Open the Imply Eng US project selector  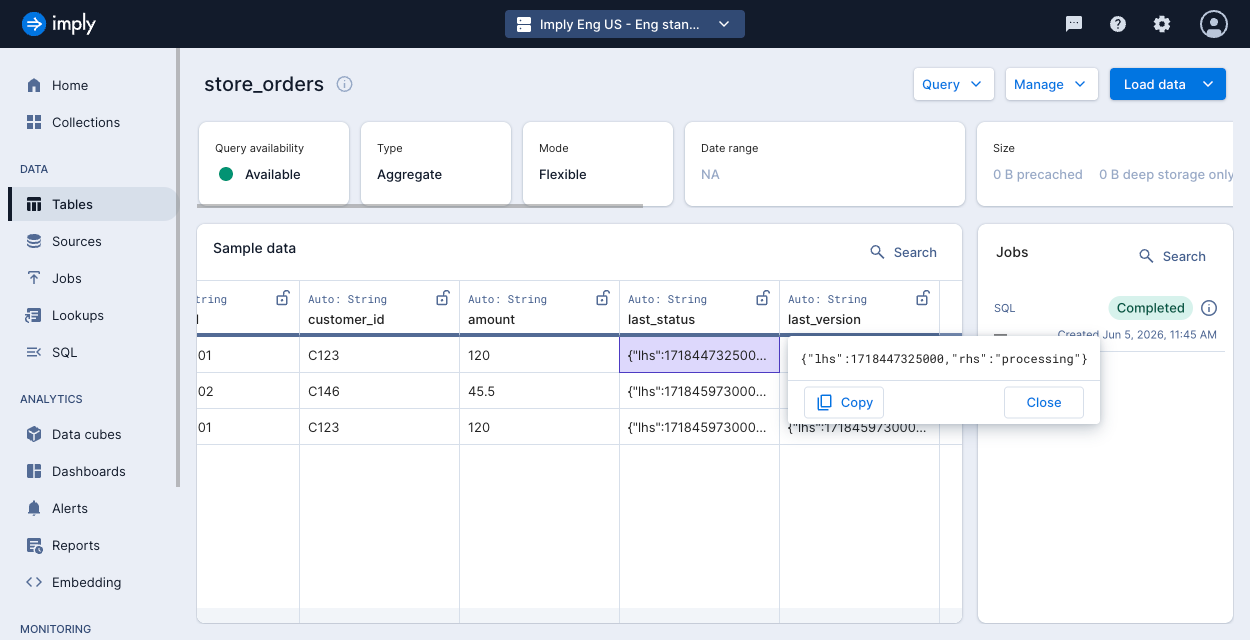coord(625,24)
